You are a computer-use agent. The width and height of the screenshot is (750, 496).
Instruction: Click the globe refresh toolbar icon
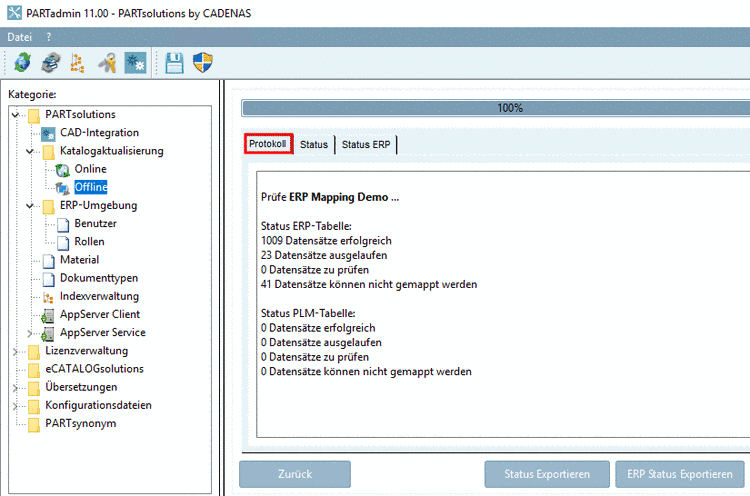point(22,63)
